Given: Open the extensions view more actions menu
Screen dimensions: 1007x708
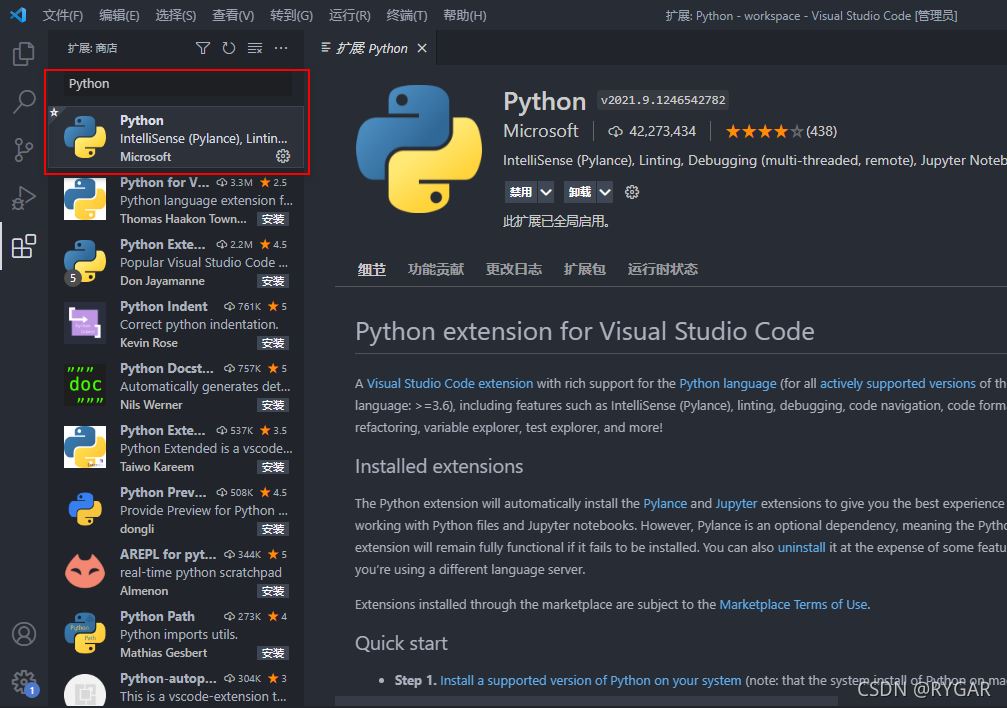Looking at the screenshot, I should 281,48.
